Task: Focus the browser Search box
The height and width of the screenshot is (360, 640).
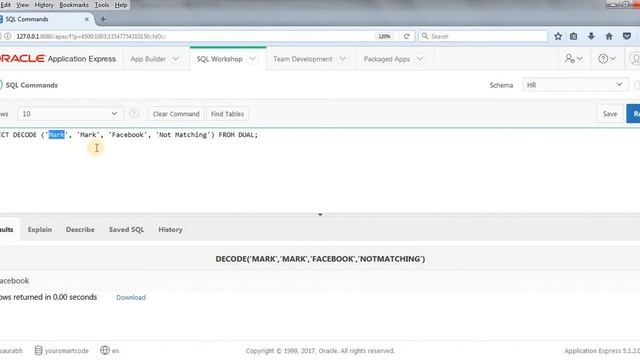Action: (483, 36)
